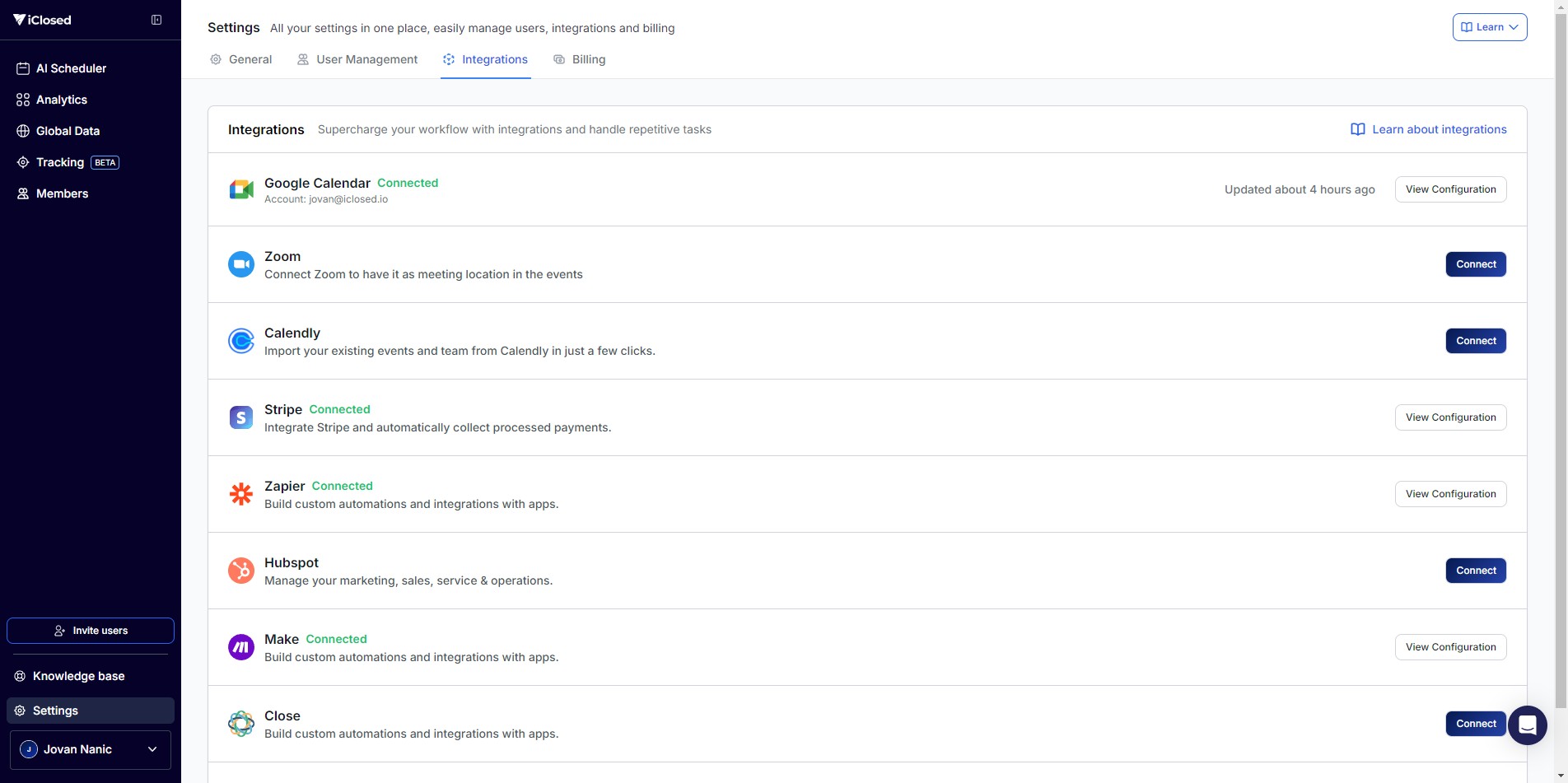1568x783 pixels.
Task: Click the Zoom description text
Action: (x=423, y=274)
